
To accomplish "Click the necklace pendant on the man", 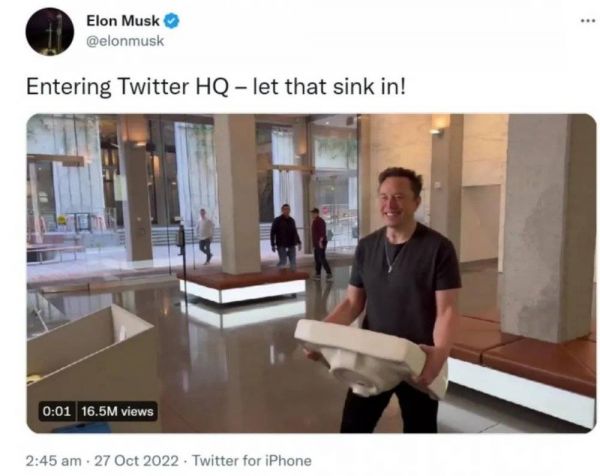I will coord(390,268).
